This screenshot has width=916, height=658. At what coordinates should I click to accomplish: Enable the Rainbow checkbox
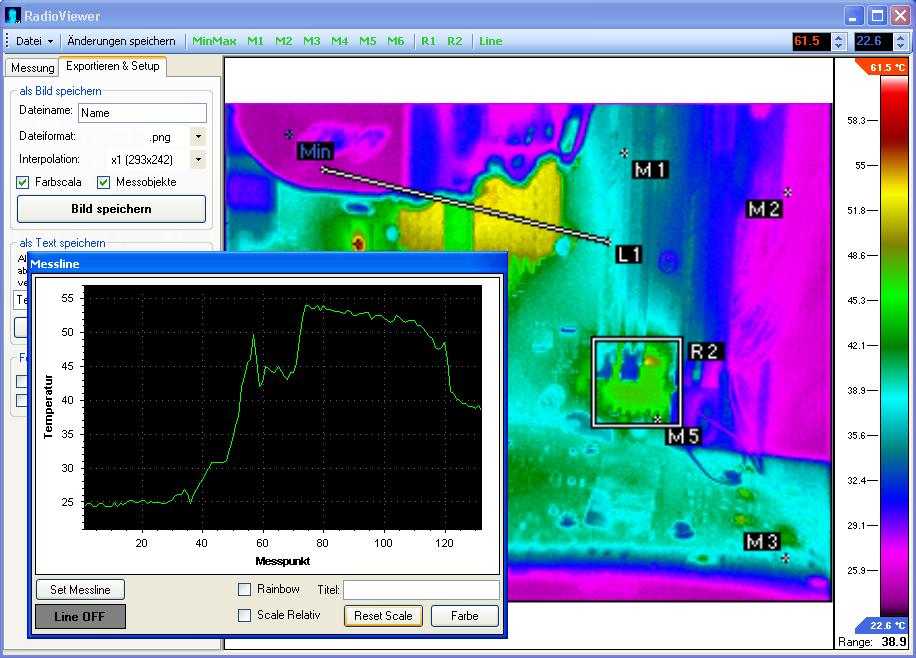(244, 590)
